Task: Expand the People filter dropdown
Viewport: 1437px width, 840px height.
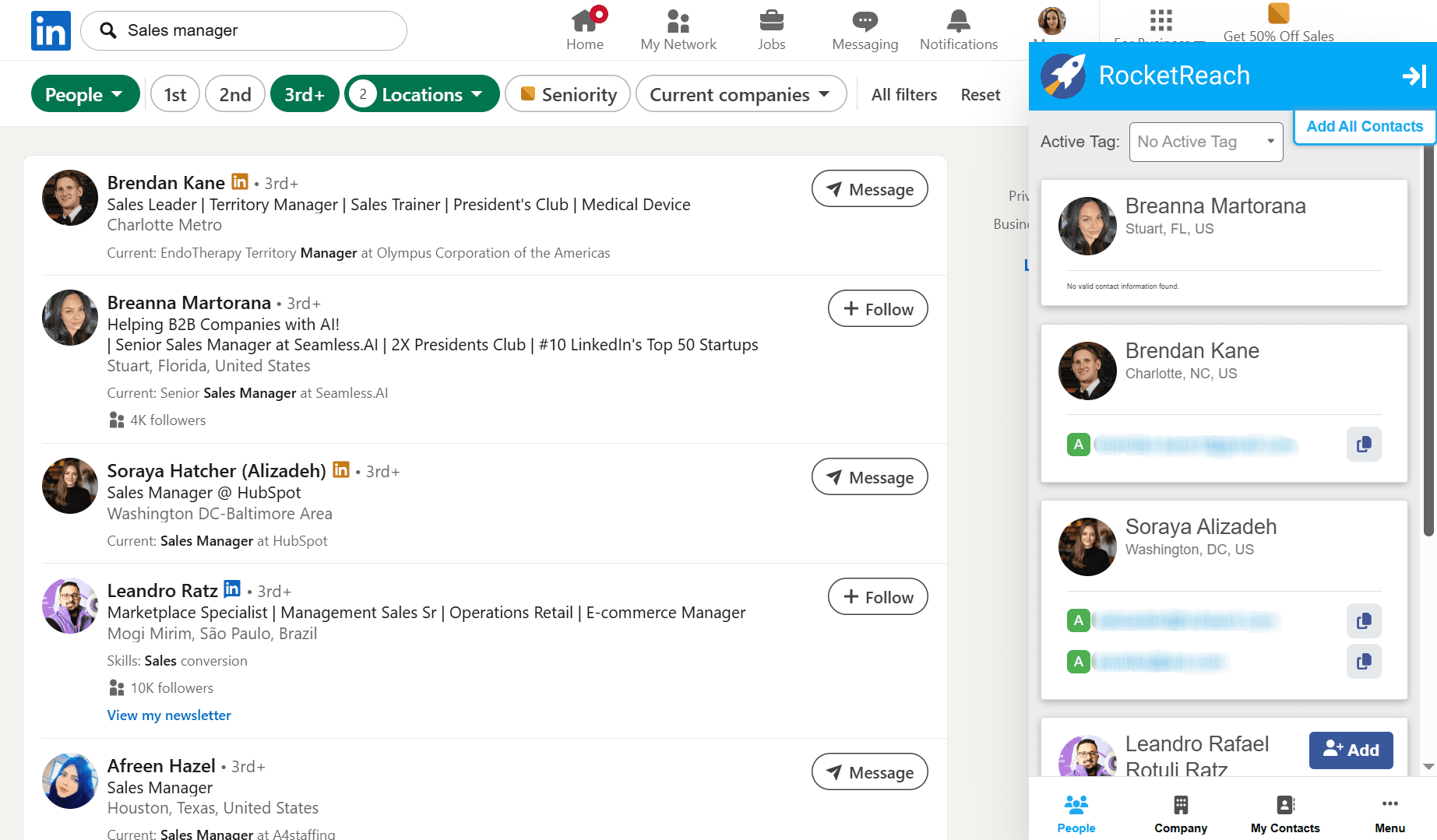Action: point(85,94)
